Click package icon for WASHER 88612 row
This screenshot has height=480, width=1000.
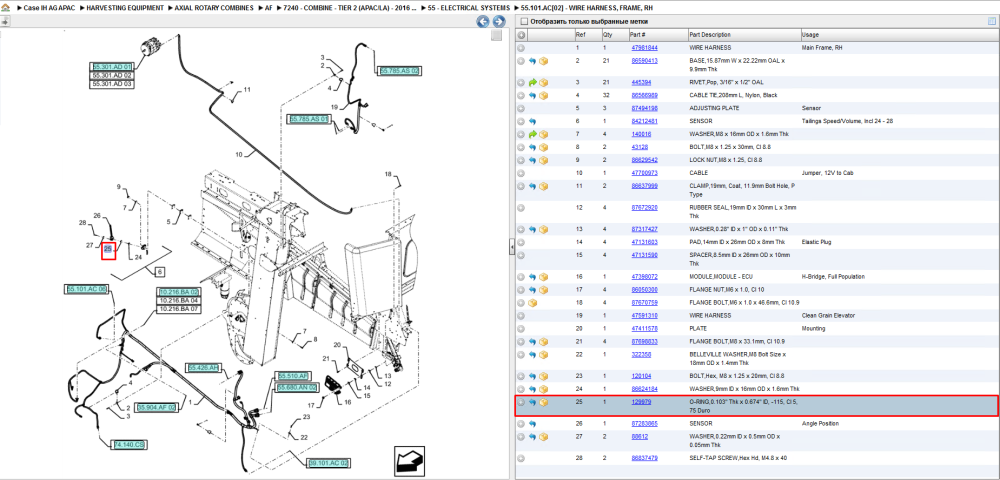[x=544, y=437]
